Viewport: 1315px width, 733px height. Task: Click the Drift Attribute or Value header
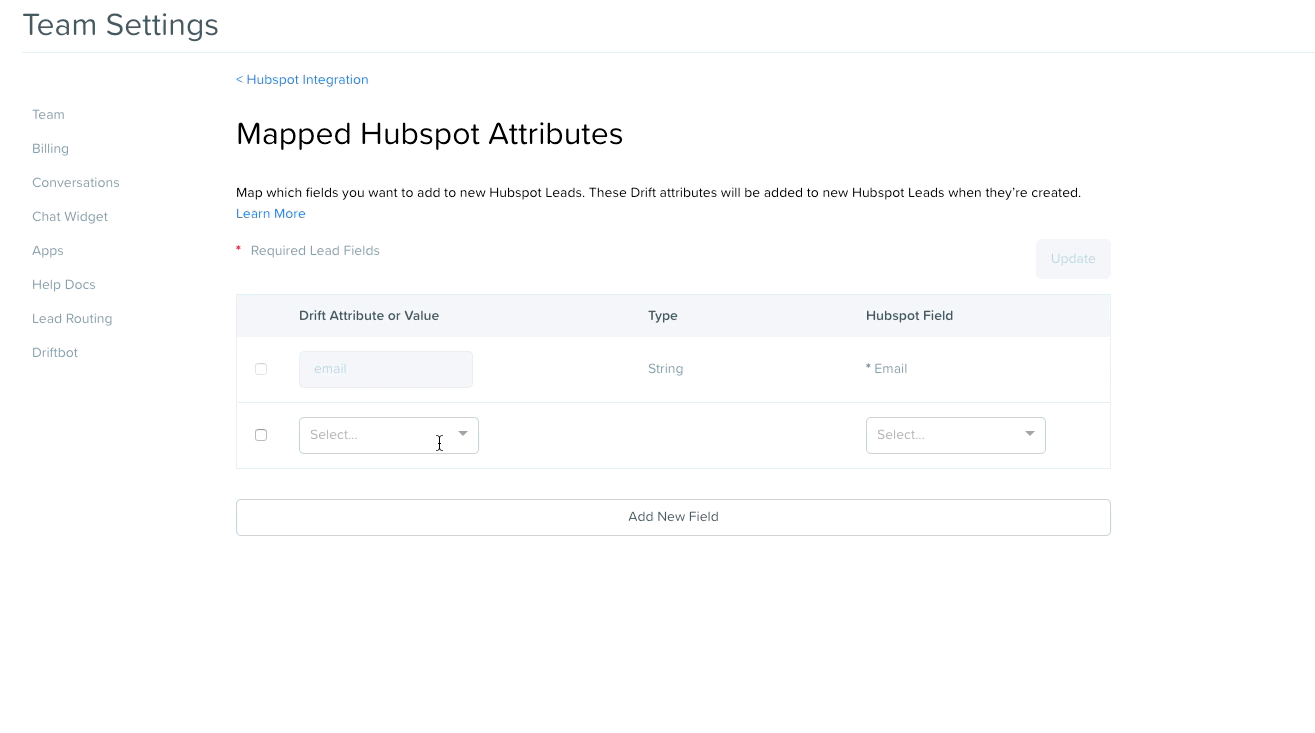tap(369, 316)
